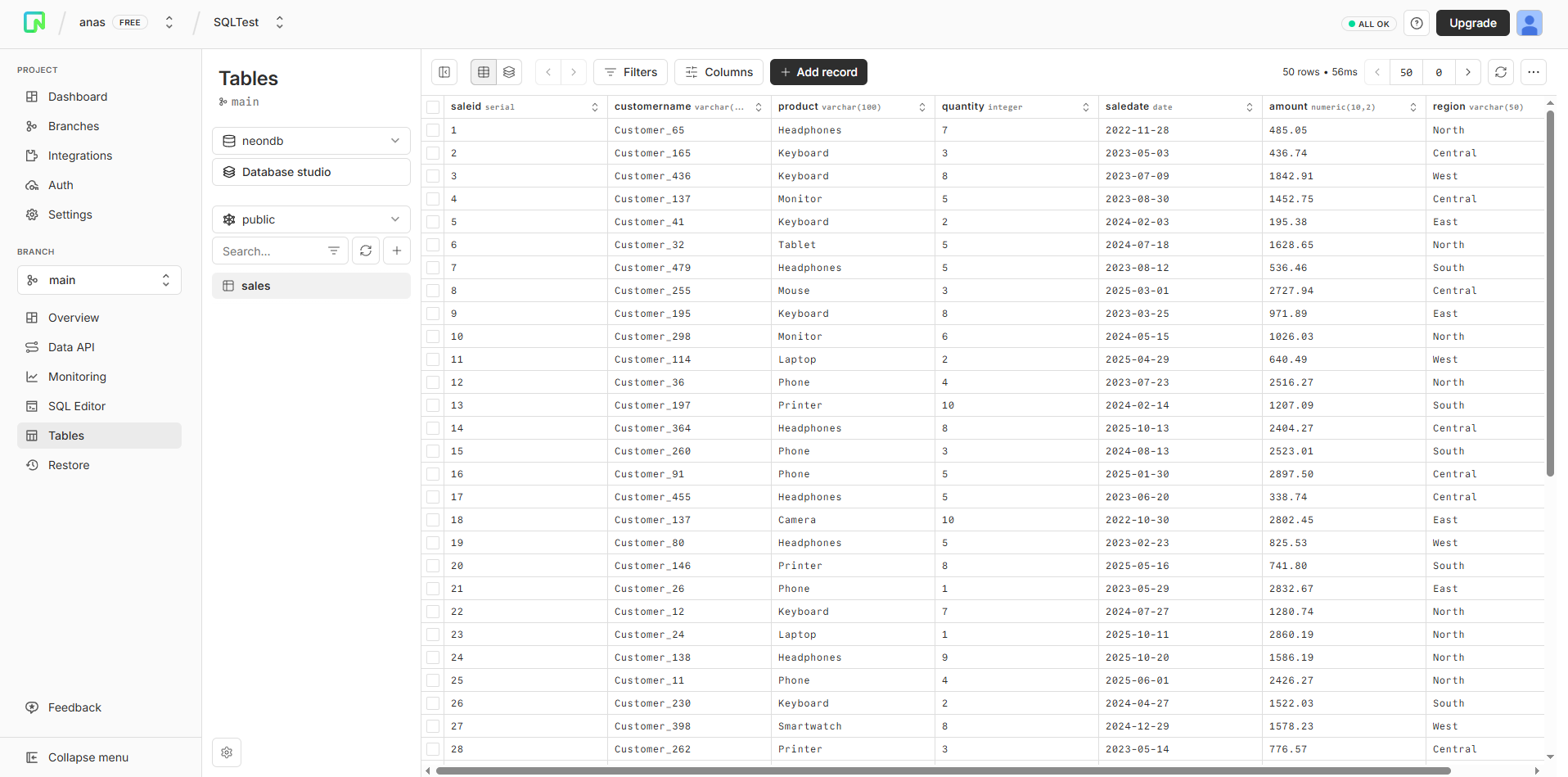Switch to grid table view icon
The width and height of the screenshot is (1568, 777).
pyautogui.click(x=484, y=72)
